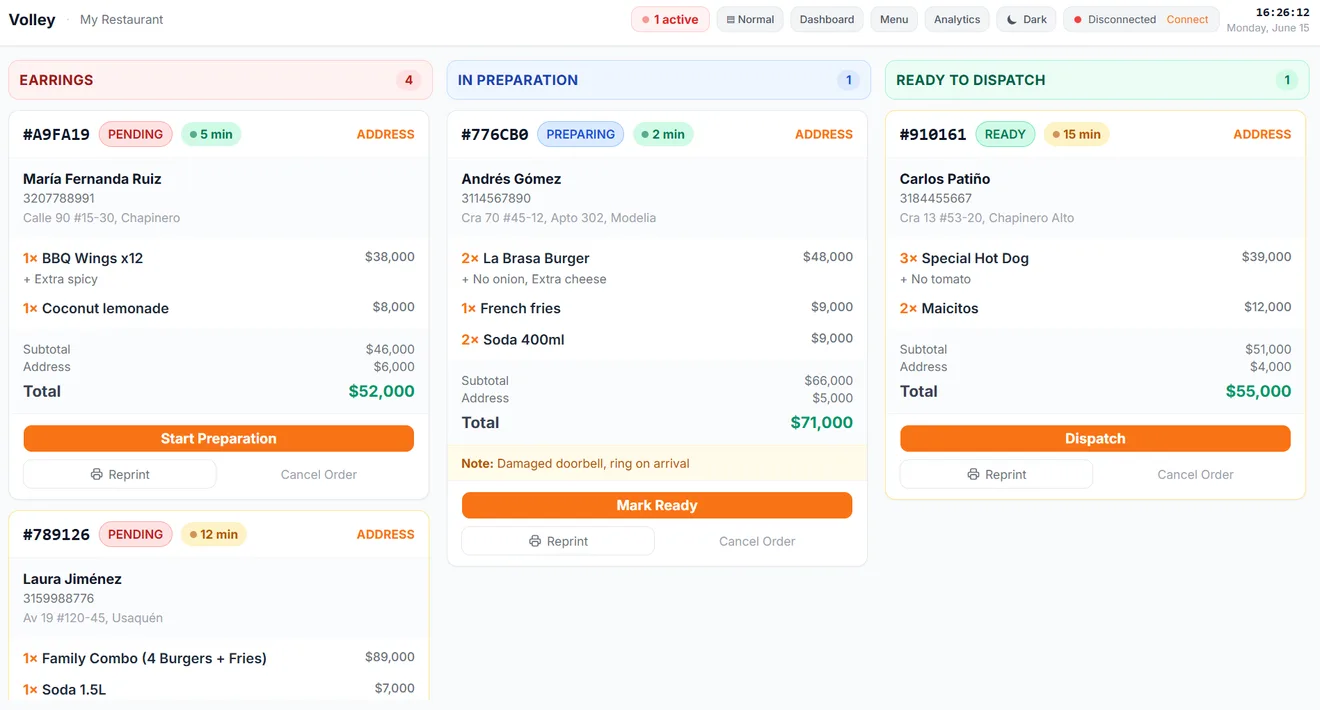Open the Dashboard tab
The image size is (1320, 710).
tap(827, 20)
